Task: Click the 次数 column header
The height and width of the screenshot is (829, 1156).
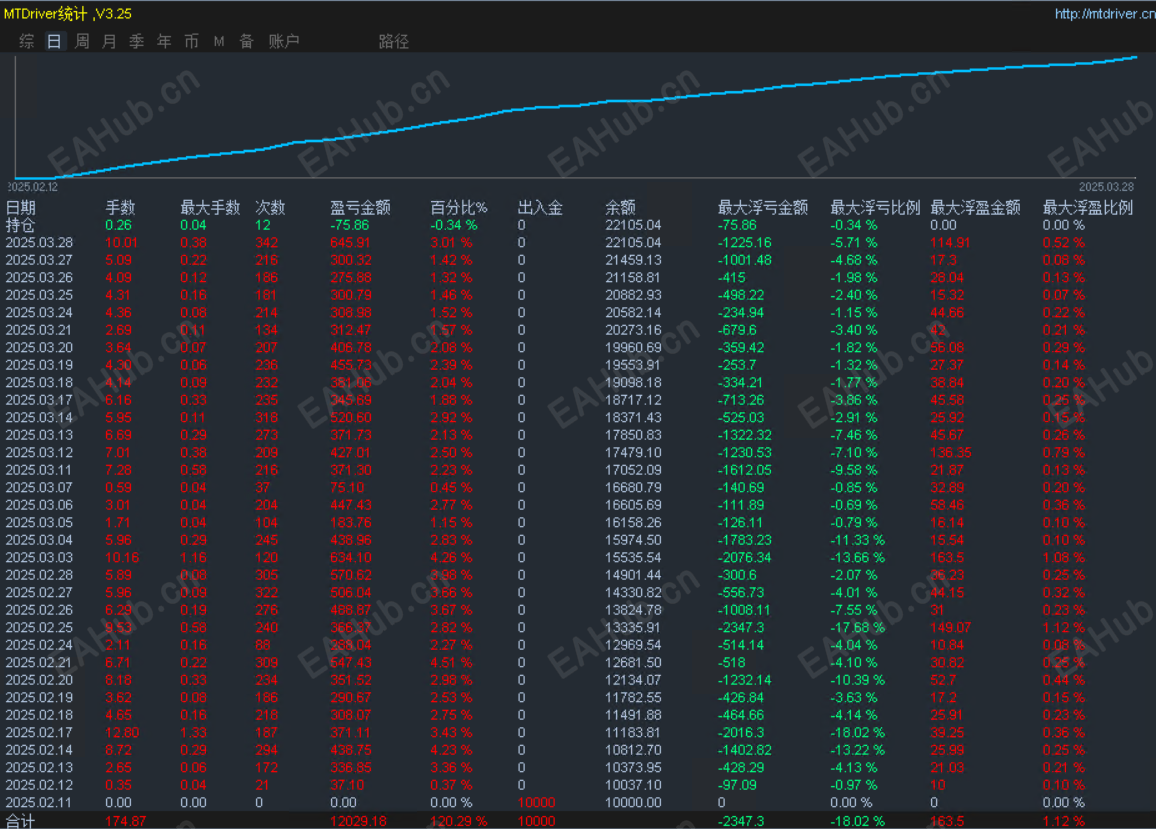Action: click(270, 207)
